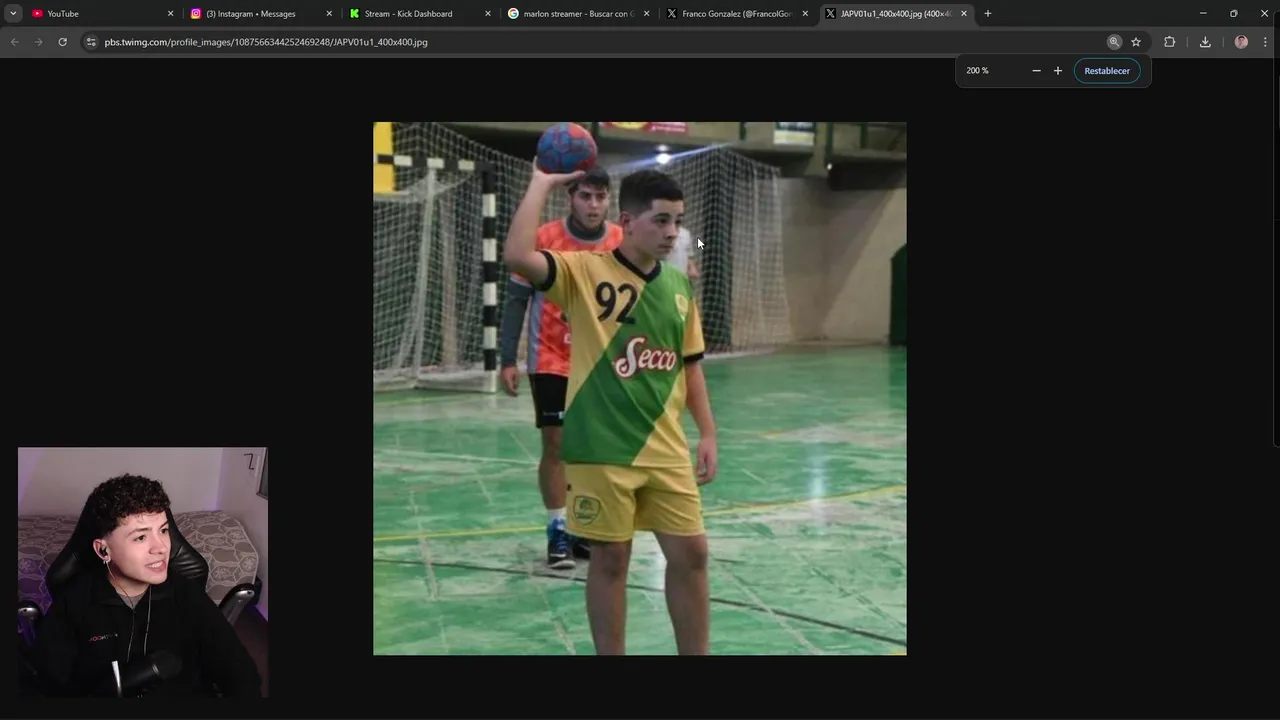Reload the current page
The height and width of the screenshot is (720, 1280).
[62, 42]
